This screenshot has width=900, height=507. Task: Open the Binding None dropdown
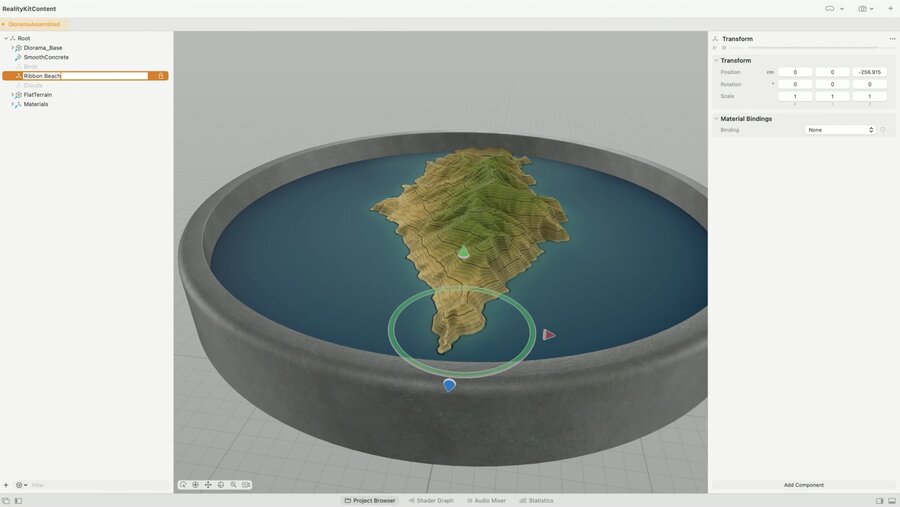(x=840, y=130)
